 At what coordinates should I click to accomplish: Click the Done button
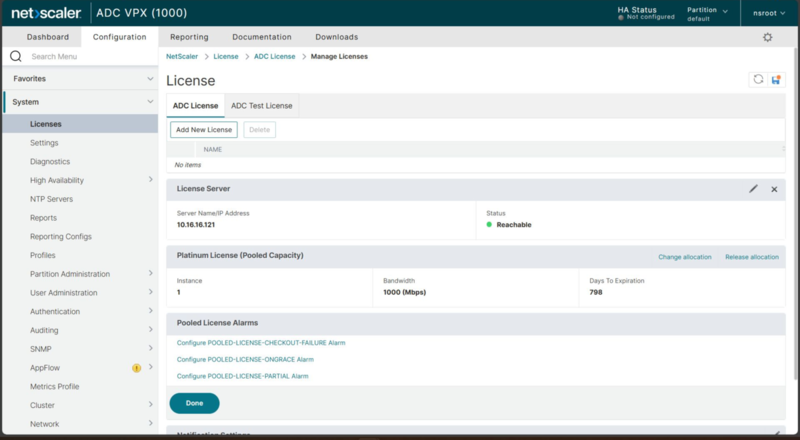(194, 403)
